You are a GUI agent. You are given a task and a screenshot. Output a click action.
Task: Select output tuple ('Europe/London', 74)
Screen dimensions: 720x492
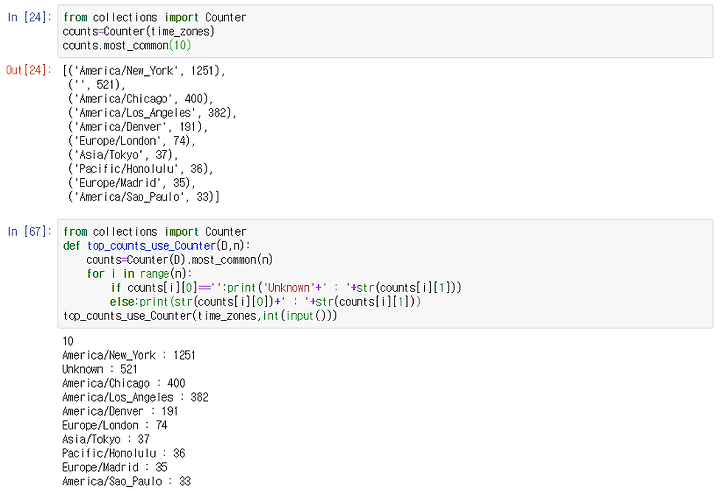pyautogui.click(x=132, y=141)
